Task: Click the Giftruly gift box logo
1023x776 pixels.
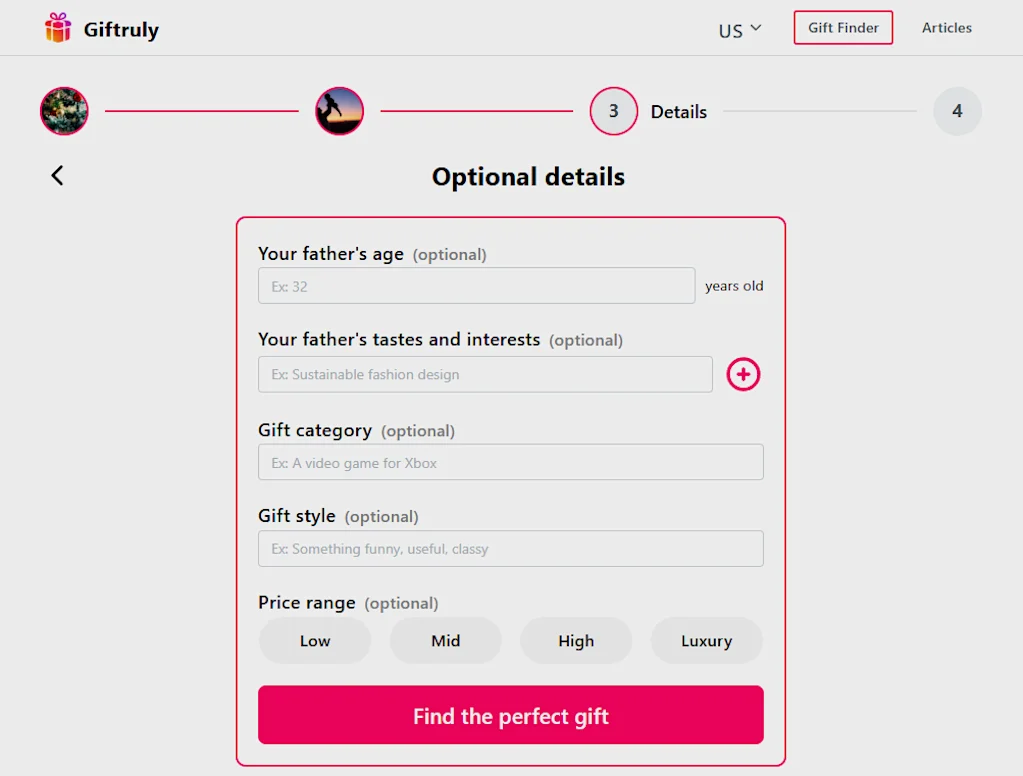Action: pyautogui.click(x=58, y=28)
